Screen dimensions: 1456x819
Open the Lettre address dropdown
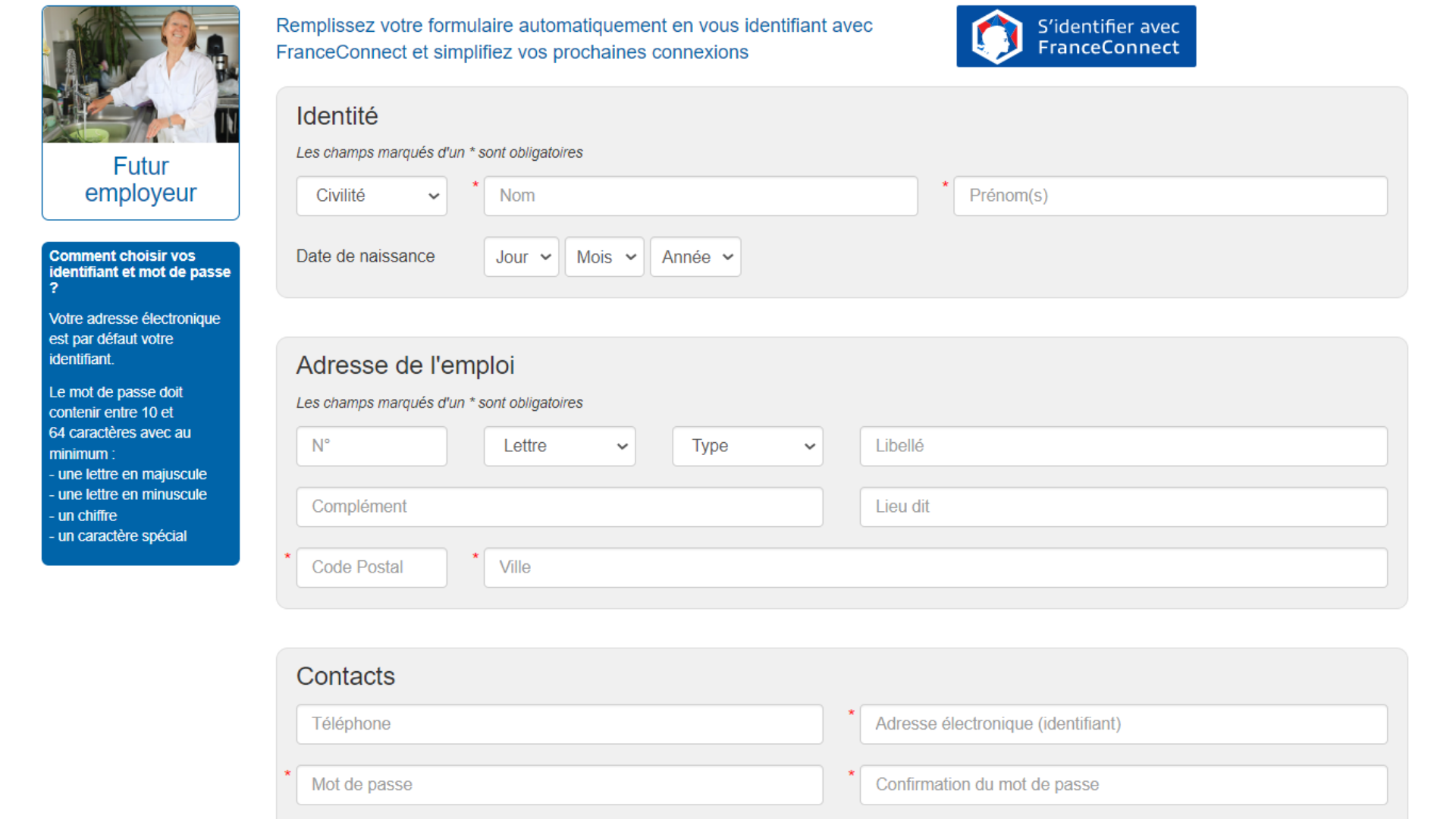click(560, 446)
